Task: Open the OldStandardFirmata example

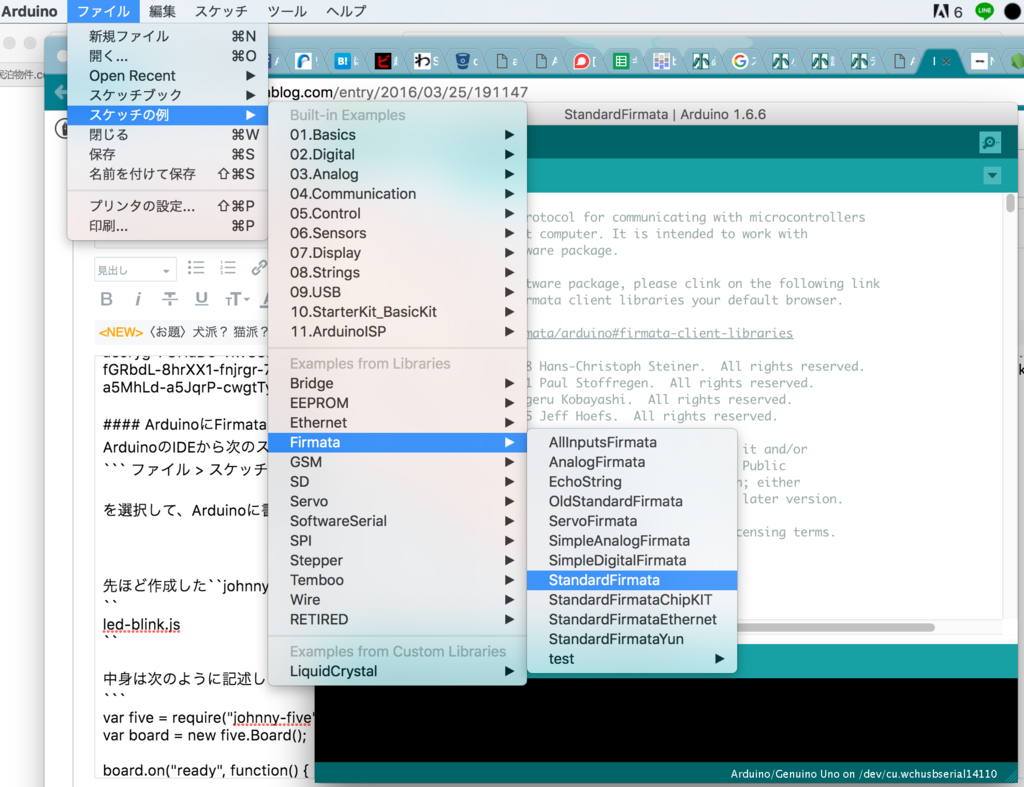Action: tap(632, 502)
